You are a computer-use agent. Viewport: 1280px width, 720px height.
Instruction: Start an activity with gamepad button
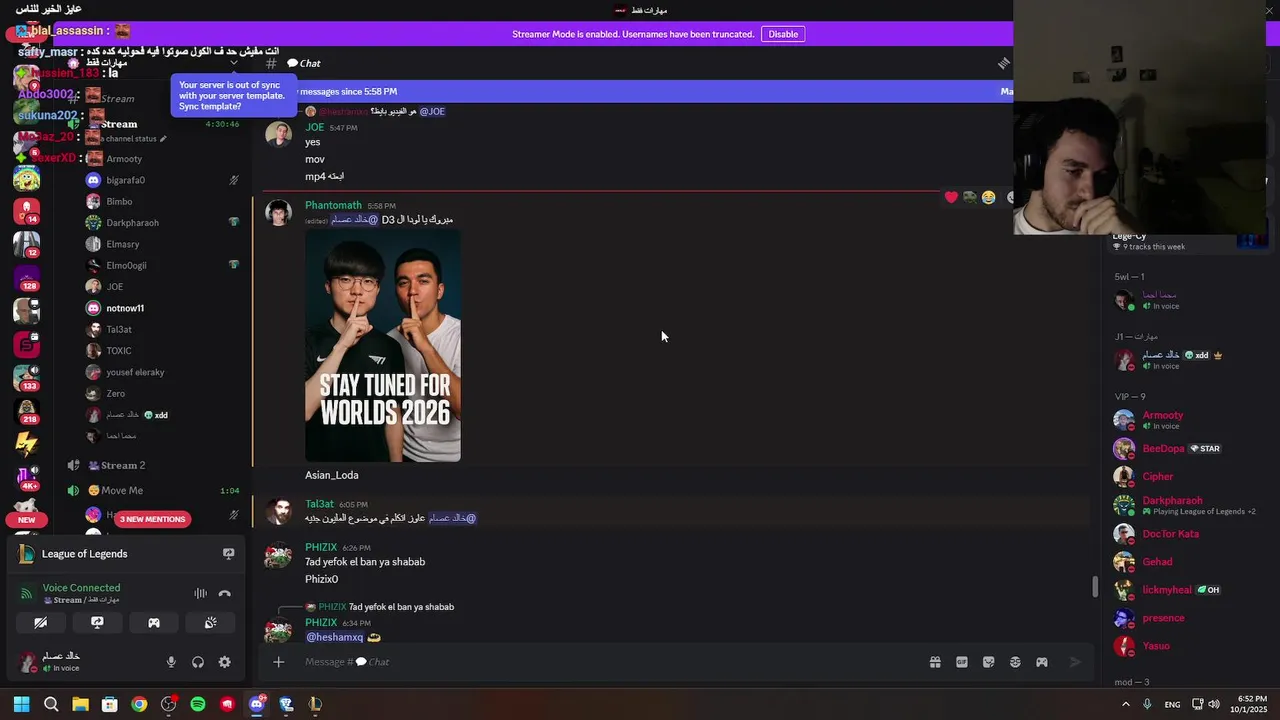154,622
